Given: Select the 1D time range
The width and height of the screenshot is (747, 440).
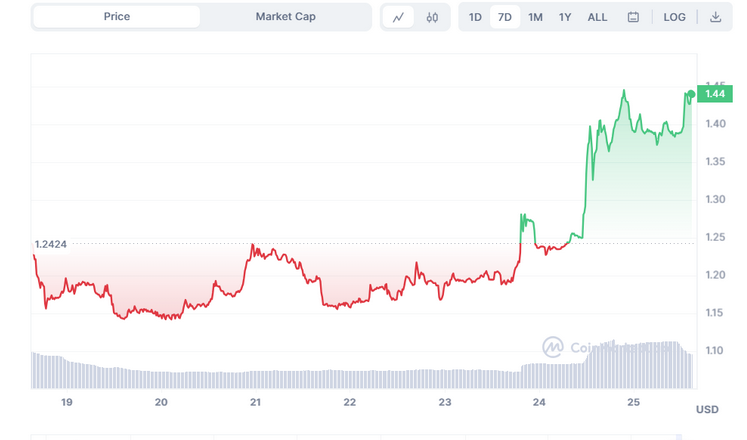Looking at the screenshot, I should pyautogui.click(x=475, y=17).
